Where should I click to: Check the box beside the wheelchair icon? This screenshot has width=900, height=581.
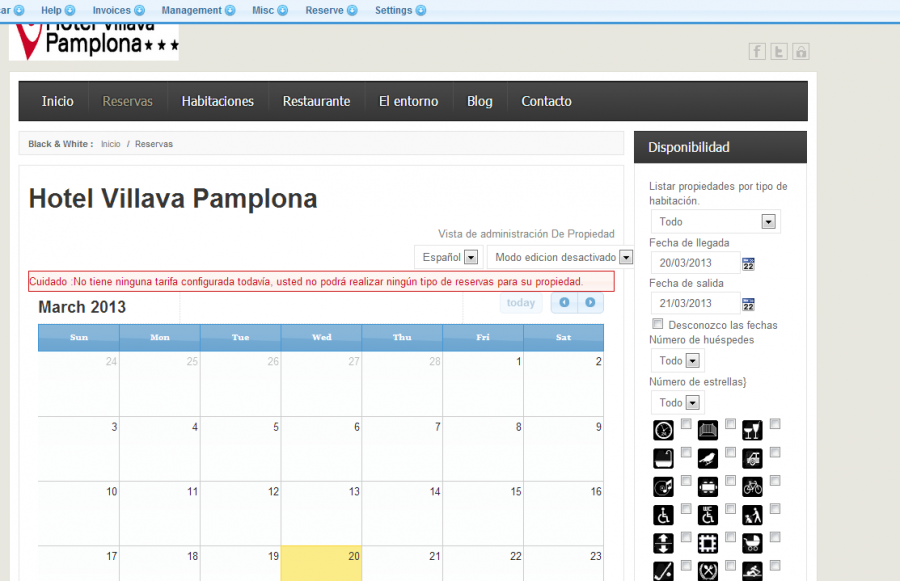coord(686,509)
